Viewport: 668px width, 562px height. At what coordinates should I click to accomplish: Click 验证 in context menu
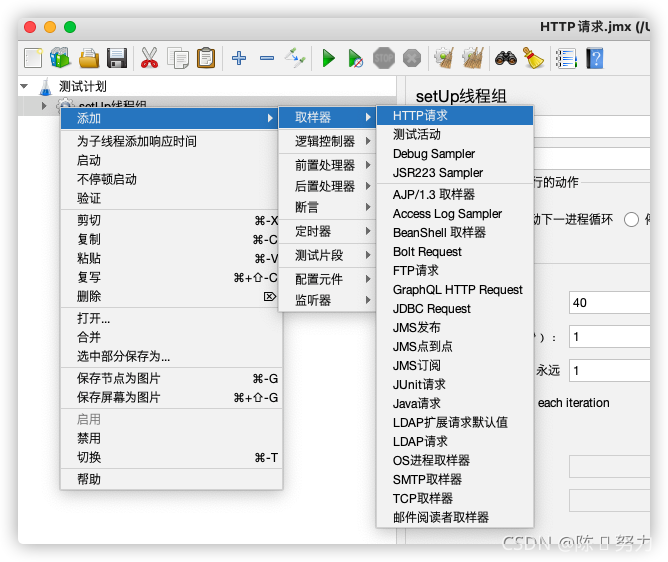(172, 198)
